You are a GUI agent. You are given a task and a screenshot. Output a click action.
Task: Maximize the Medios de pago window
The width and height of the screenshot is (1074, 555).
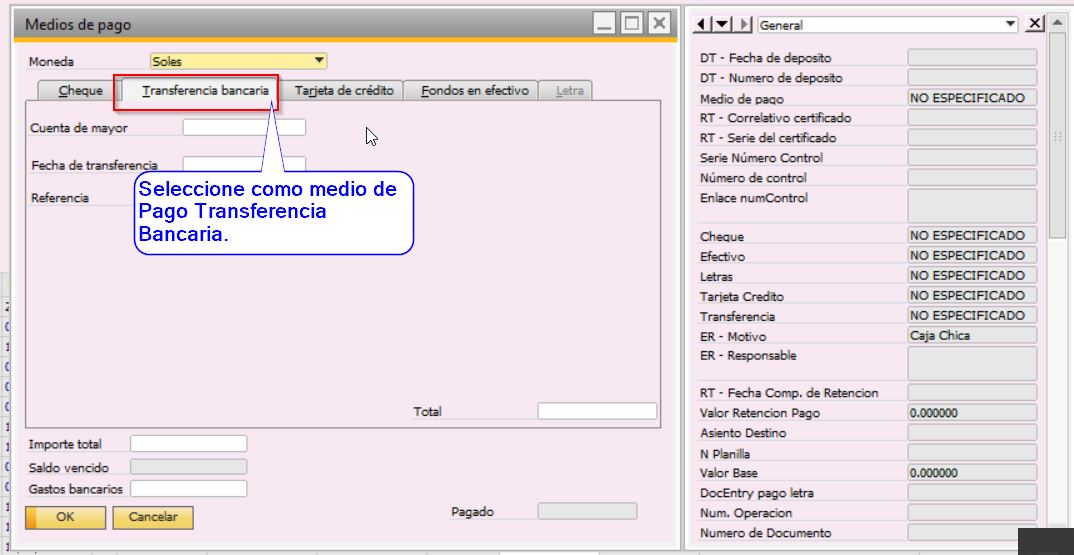tap(631, 24)
